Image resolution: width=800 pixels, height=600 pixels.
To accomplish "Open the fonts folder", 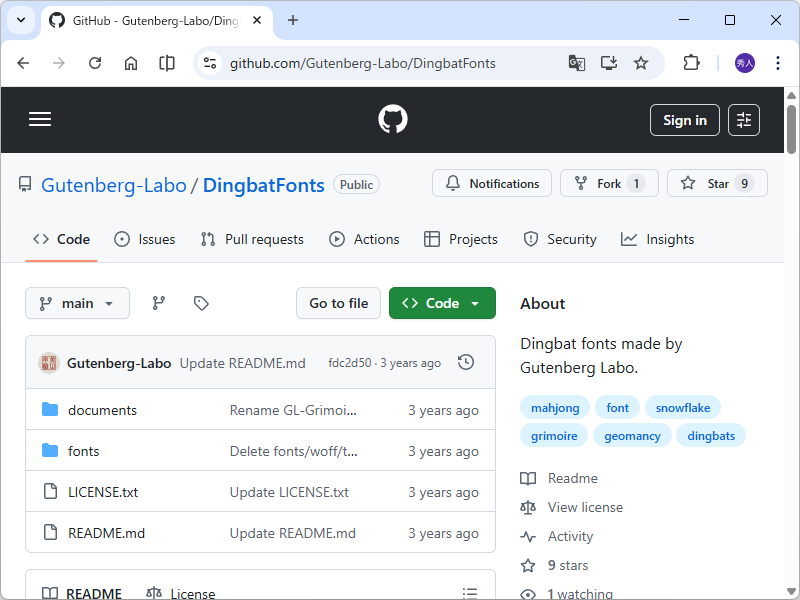I will coord(84,451).
